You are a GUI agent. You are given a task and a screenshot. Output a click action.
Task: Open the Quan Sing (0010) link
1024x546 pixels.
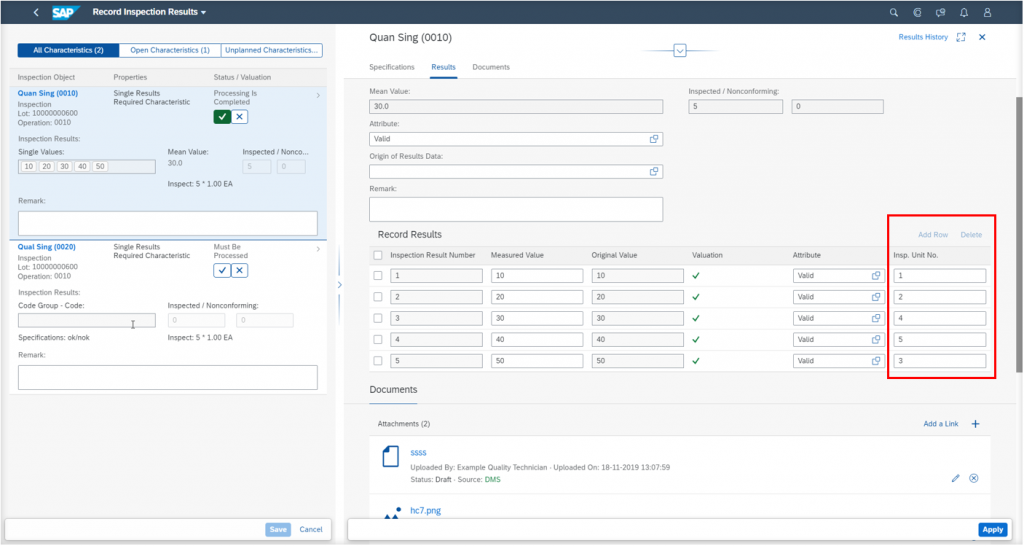pyautogui.click(x=48, y=93)
